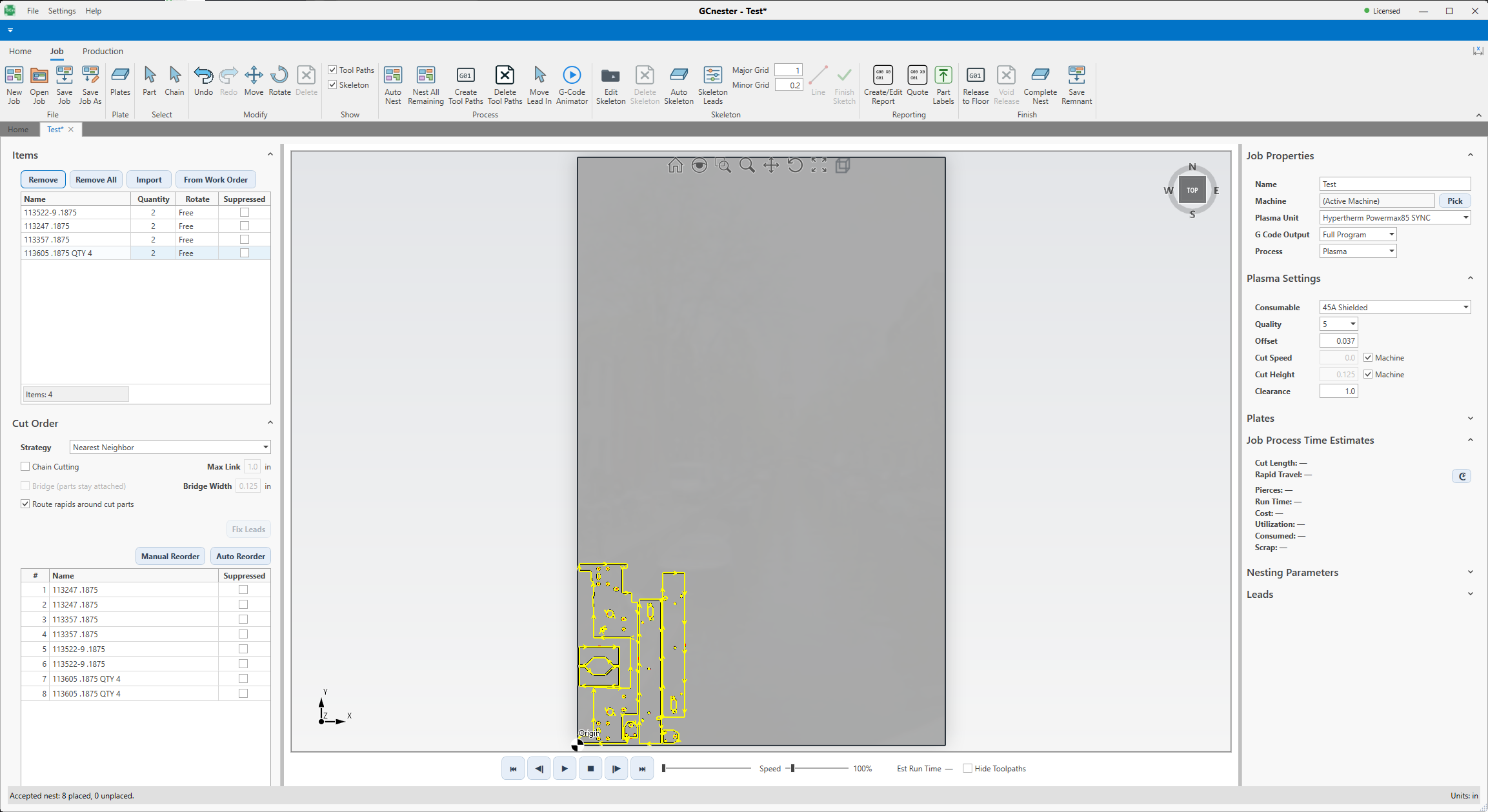The height and width of the screenshot is (812, 1488).
Task: Switch to the Production ribbon tab
Action: pyautogui.click(x=103, y=51)
